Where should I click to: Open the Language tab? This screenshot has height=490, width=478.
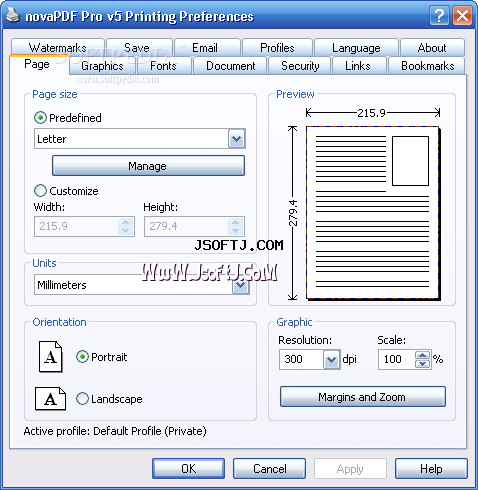356,48
